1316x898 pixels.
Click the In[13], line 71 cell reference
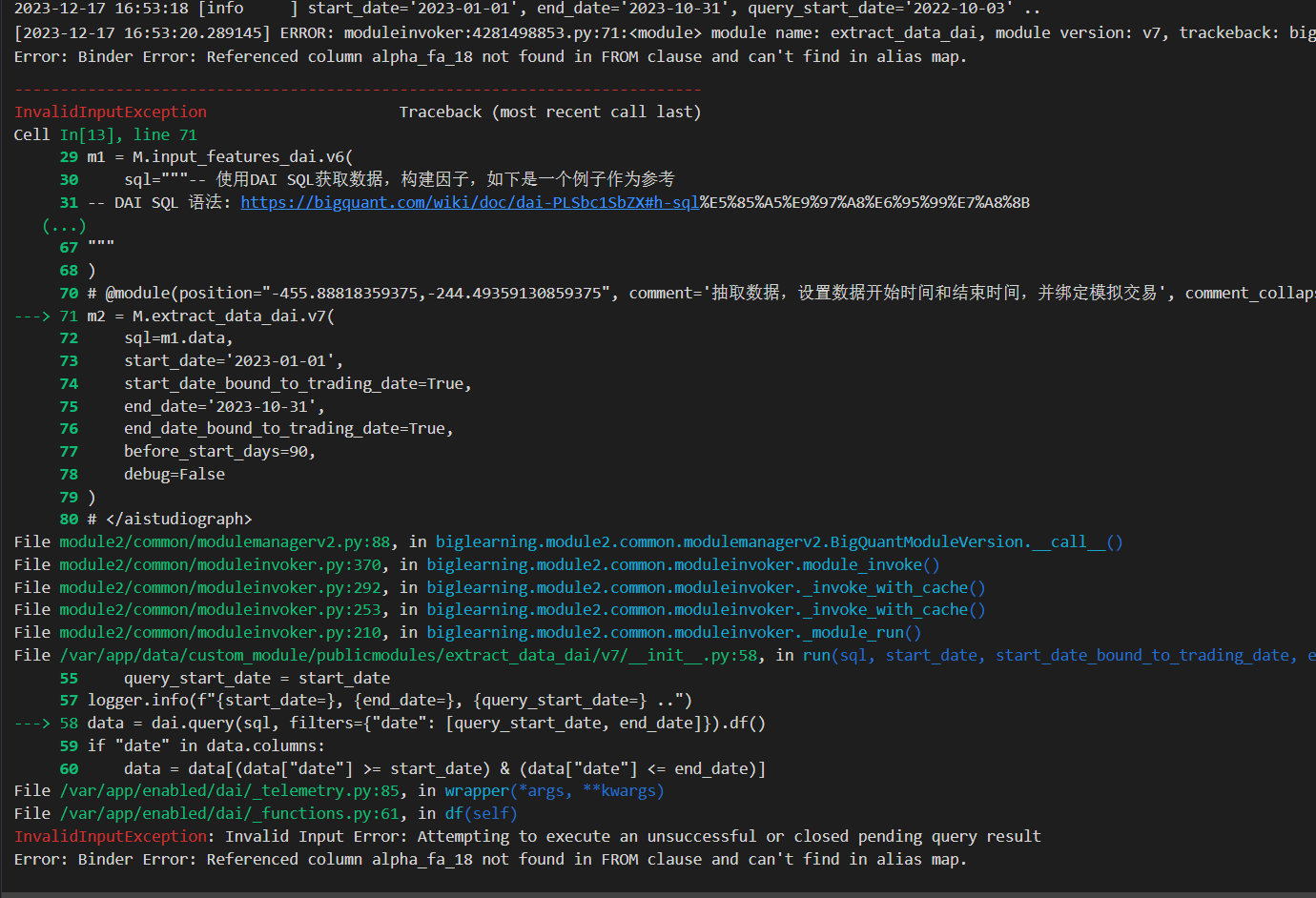128,134
